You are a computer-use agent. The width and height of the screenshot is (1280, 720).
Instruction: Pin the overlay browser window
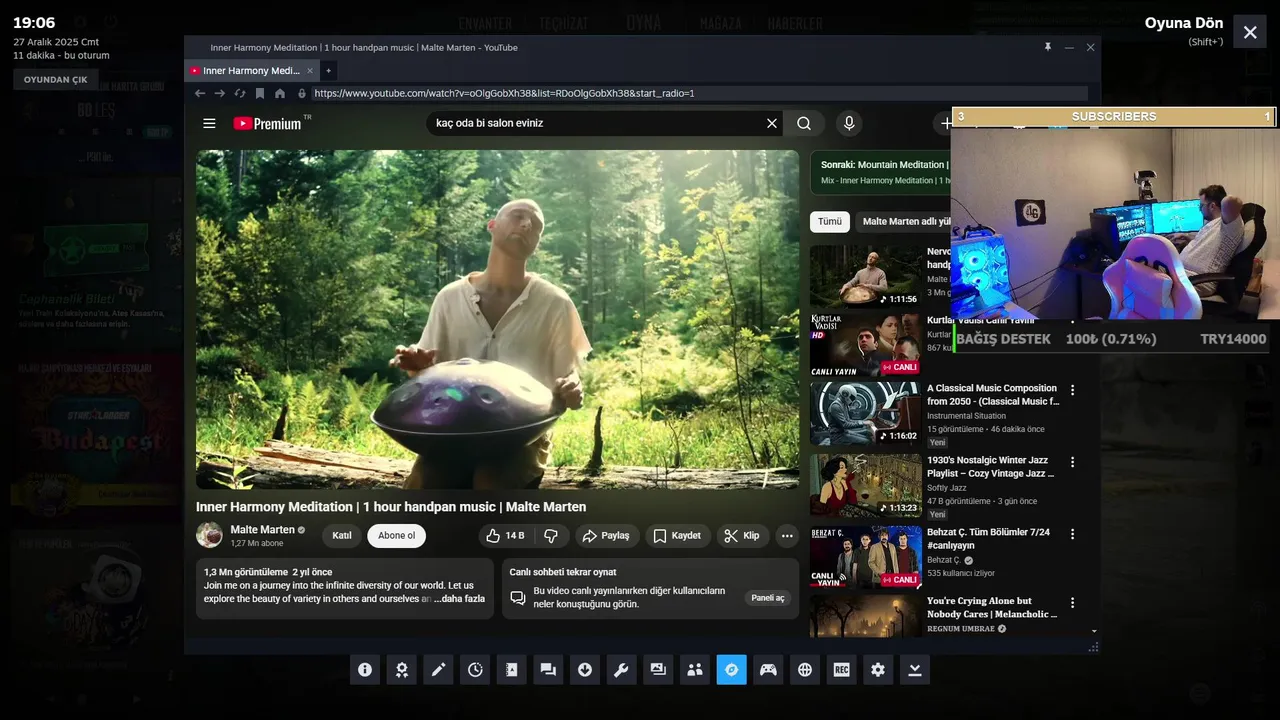pyautogui.click(x=1048, y=47)
